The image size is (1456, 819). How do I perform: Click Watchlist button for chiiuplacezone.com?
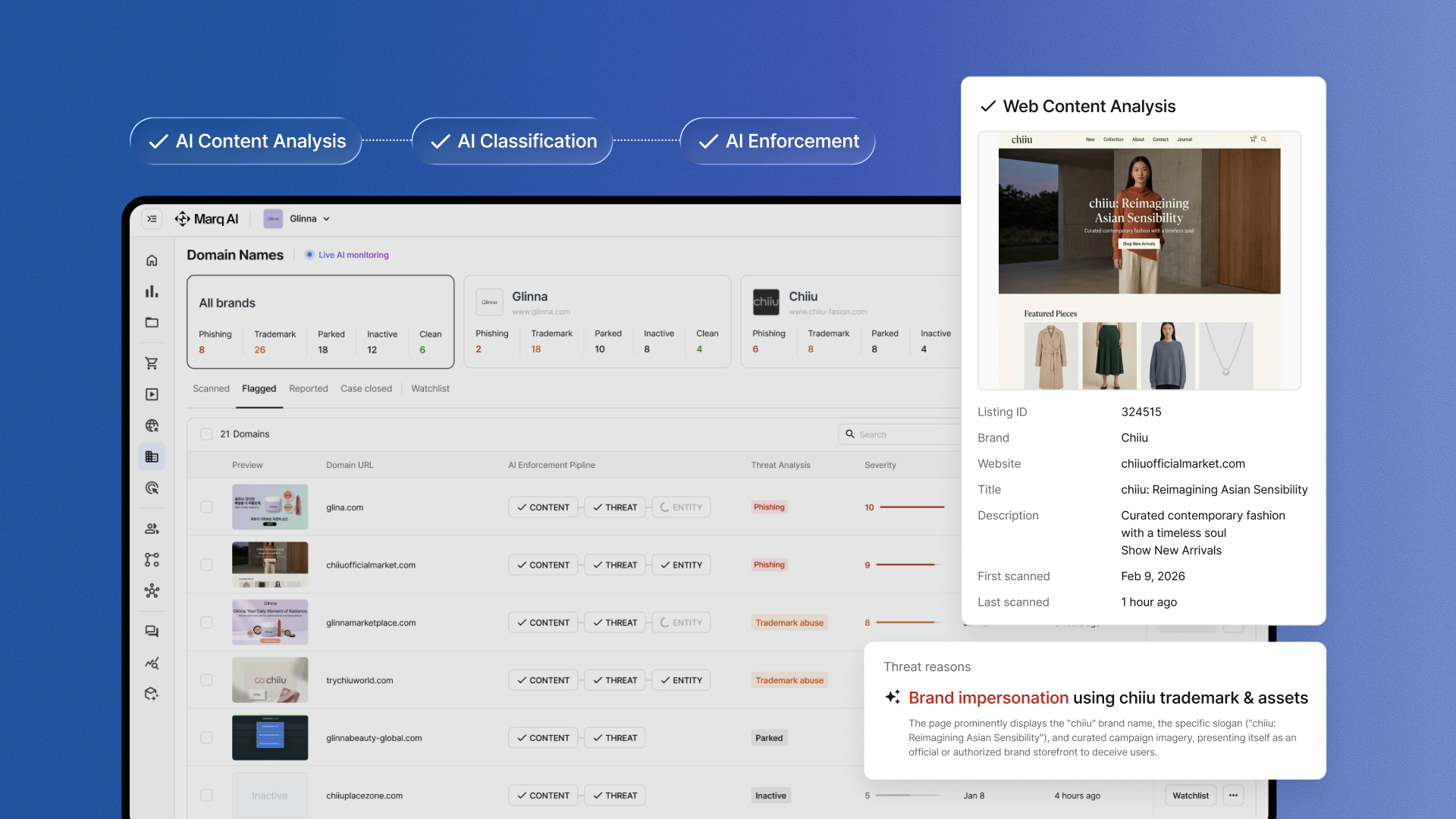point(1191,795)
